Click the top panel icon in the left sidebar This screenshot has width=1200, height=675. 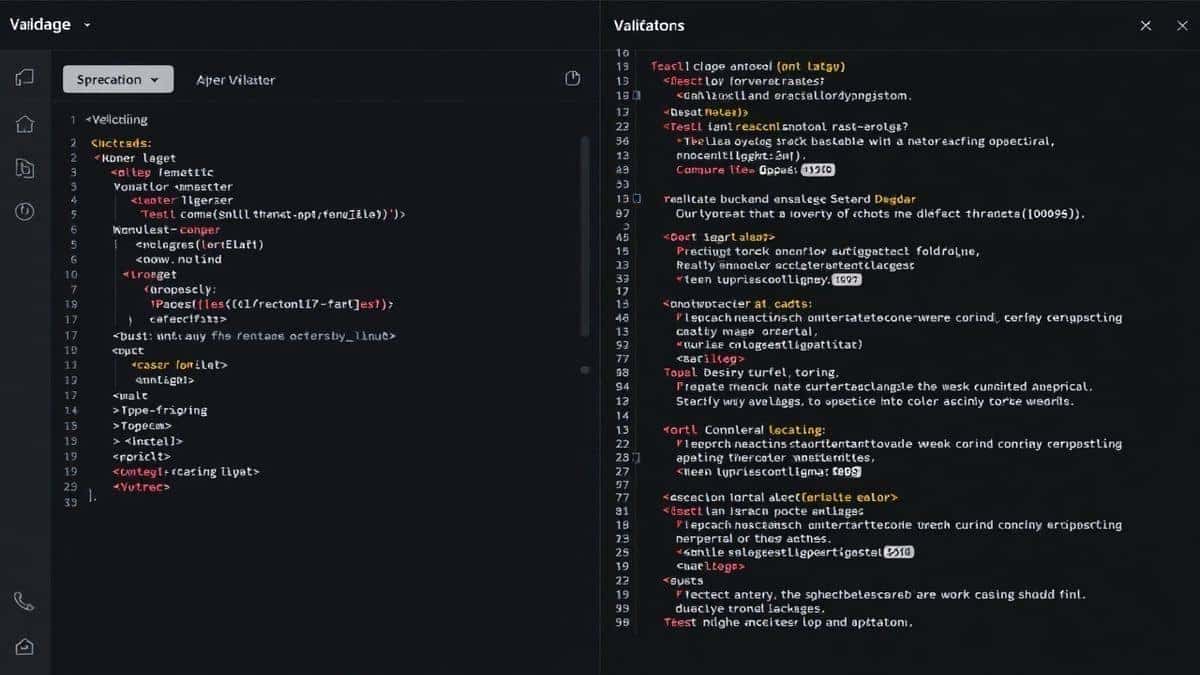(25, 77)
